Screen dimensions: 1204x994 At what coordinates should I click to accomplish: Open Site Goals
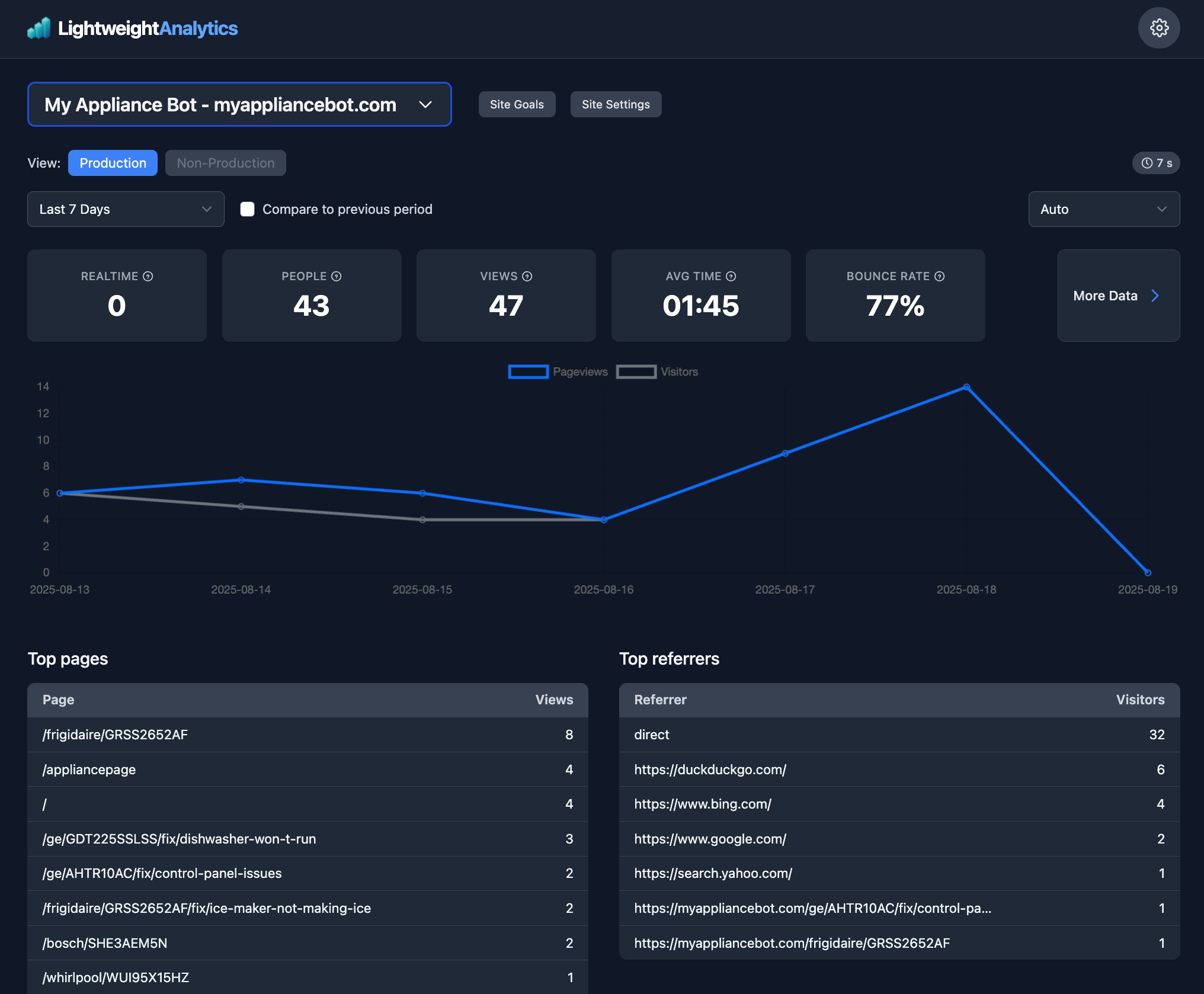click(517, 104)
